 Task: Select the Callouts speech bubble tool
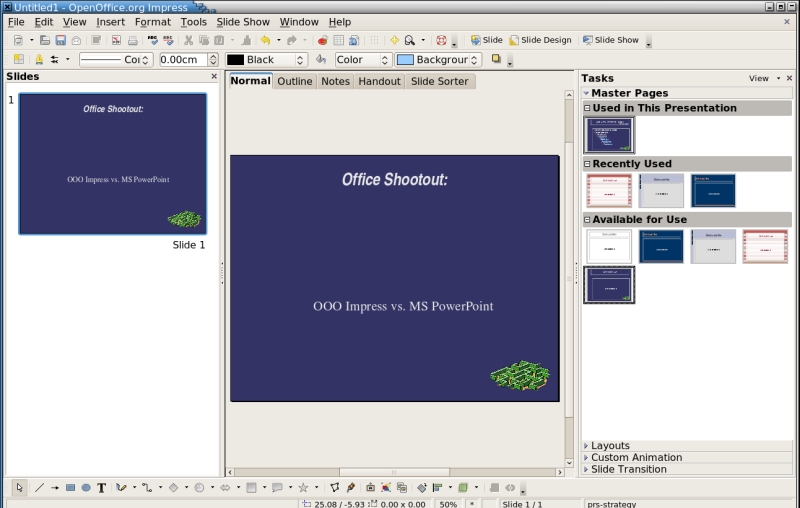pos(277,488)
